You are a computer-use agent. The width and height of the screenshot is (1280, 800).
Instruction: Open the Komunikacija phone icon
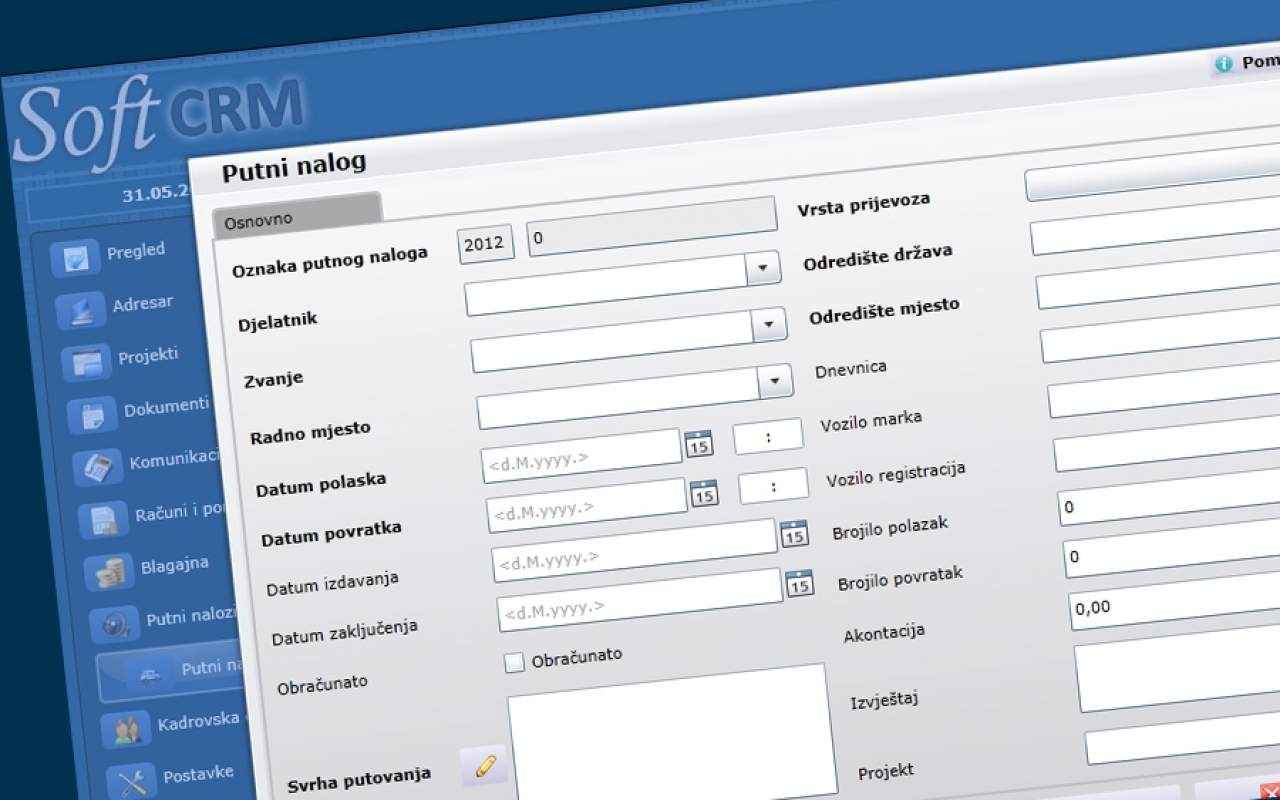pos(97,468)
